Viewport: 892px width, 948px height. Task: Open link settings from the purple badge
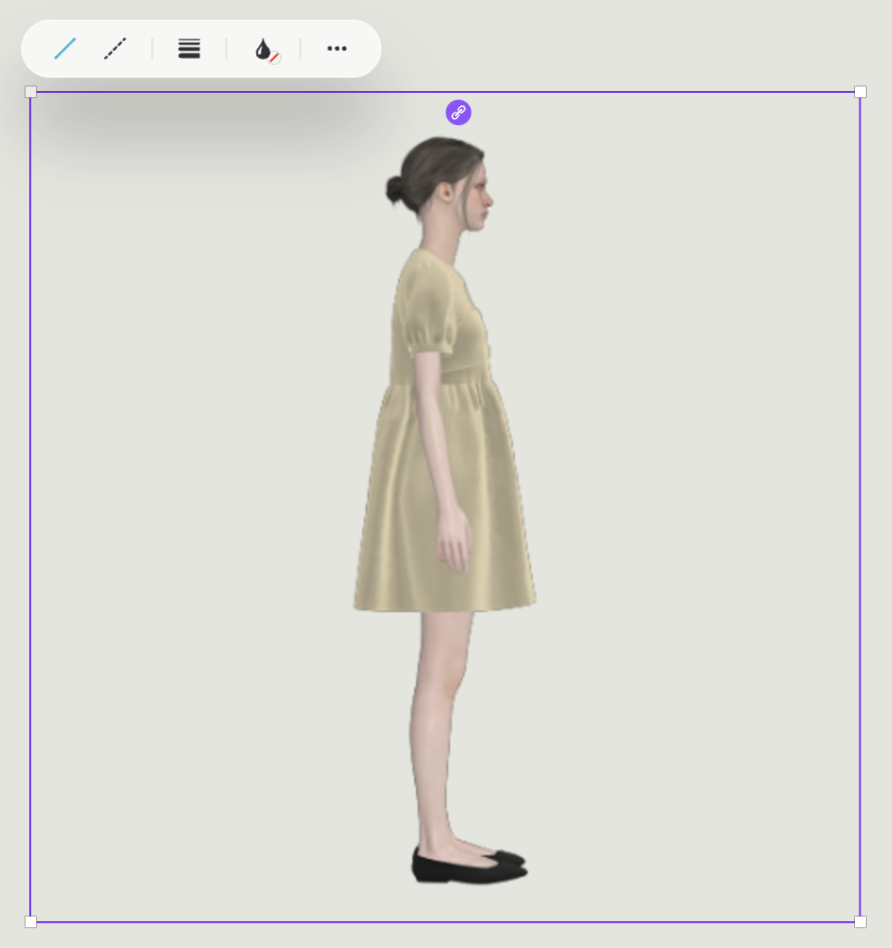[x=458, y=112]
